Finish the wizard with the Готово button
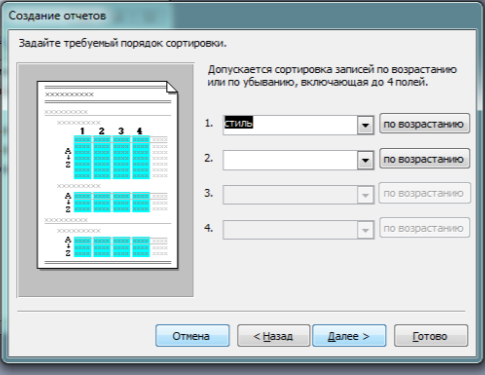The image size is (485, 375). click(431, 336)
